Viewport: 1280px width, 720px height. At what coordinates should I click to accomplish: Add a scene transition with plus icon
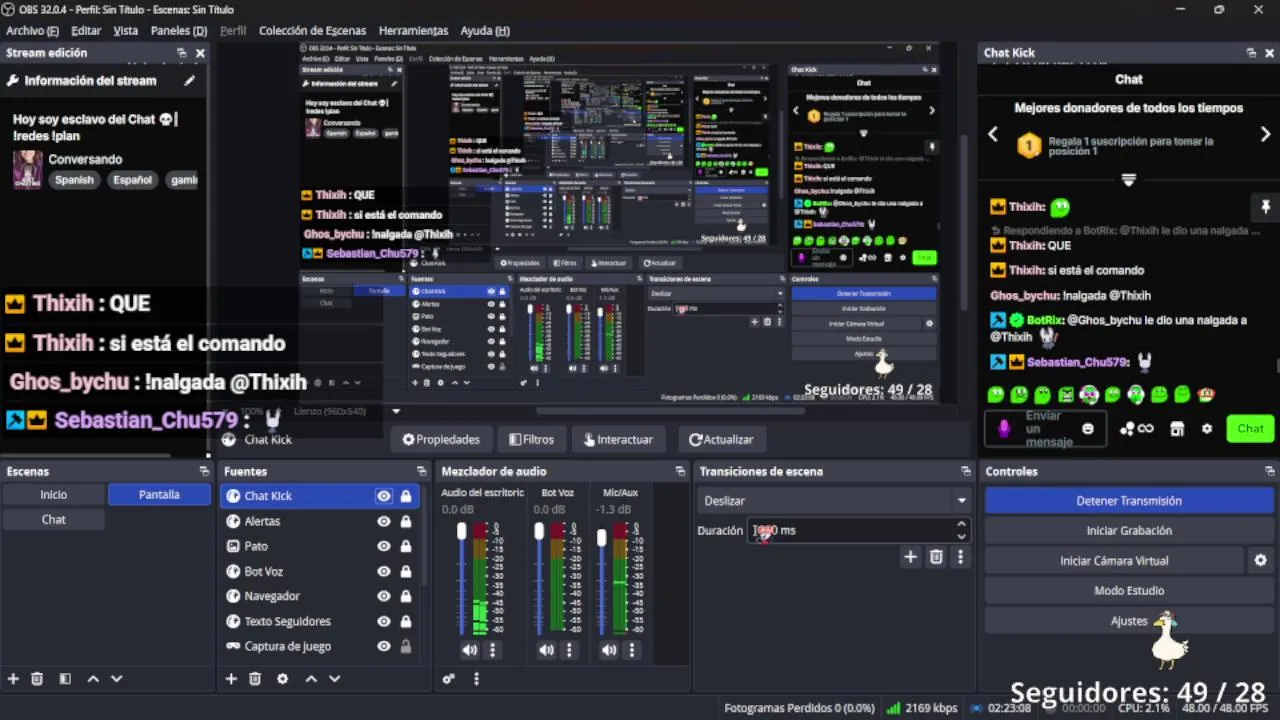pos(910,557)
